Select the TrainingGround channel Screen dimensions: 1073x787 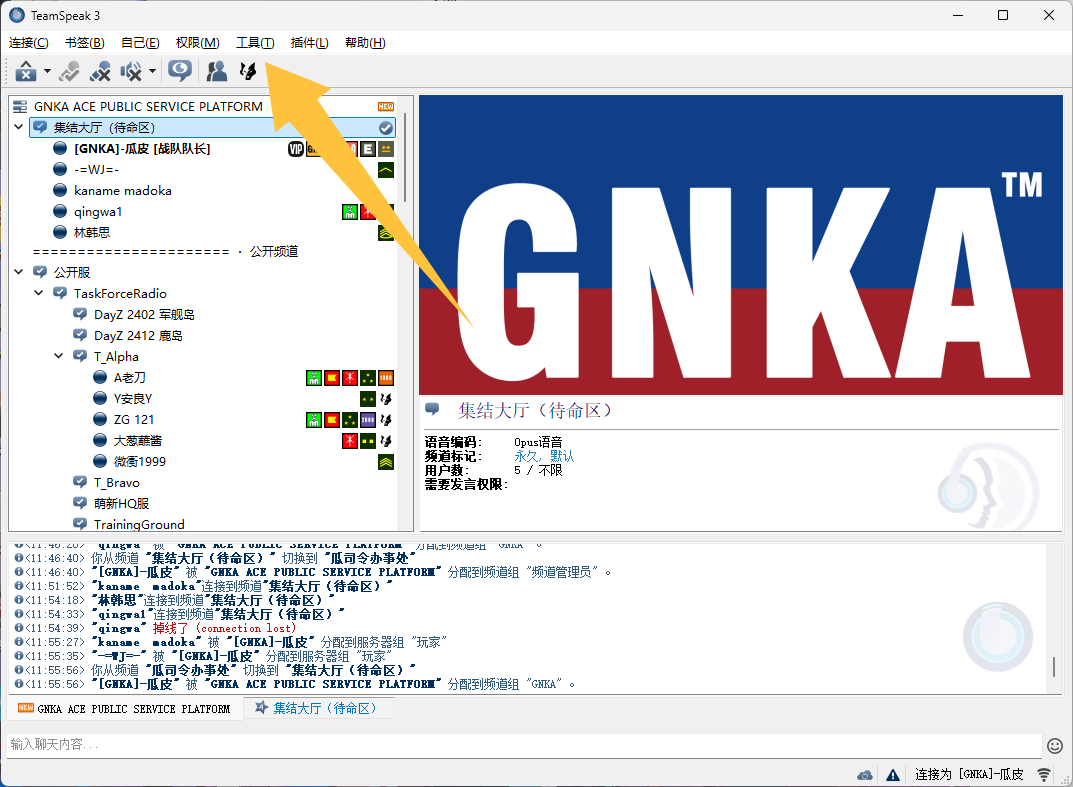click(139, 524)
